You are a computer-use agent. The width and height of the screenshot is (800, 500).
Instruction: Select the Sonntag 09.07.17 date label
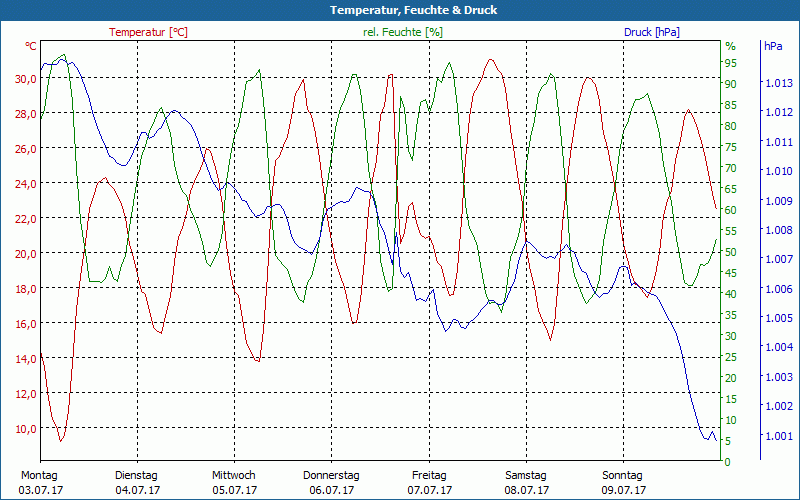click(623, 483)
